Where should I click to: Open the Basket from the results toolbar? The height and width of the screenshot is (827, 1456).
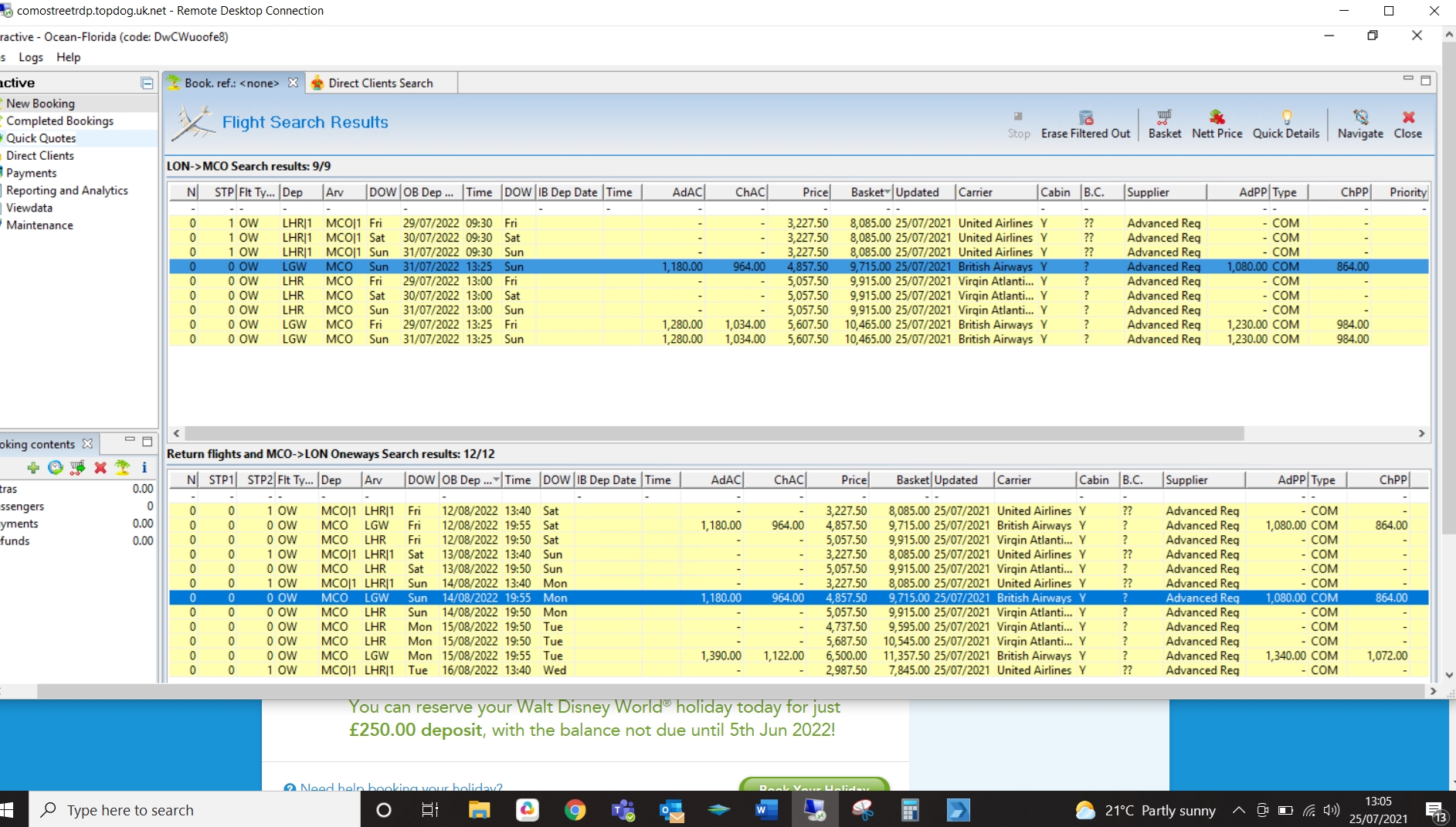click(1164, 118)
